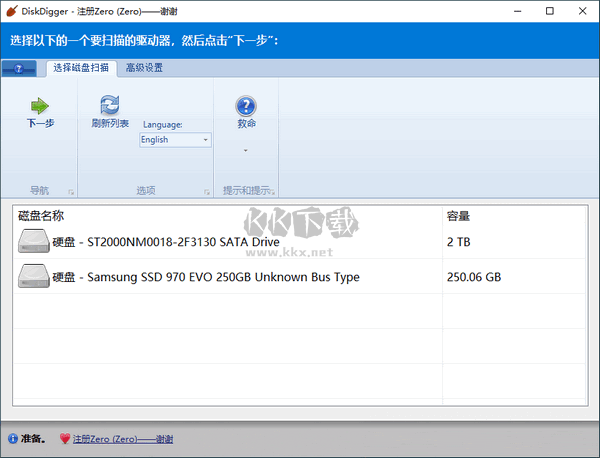The image size is (600, 458).
Task: Click the red heart icon in the status bar
Action: (65, 438)
